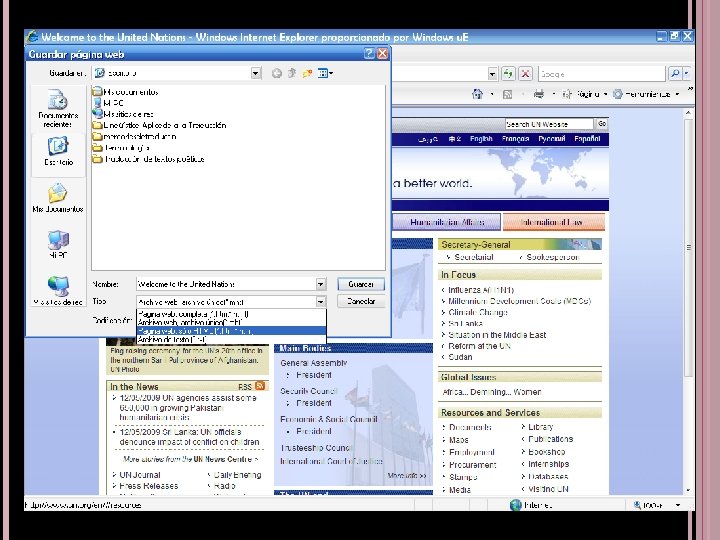Click the page scrollbar up arrow

688,113
